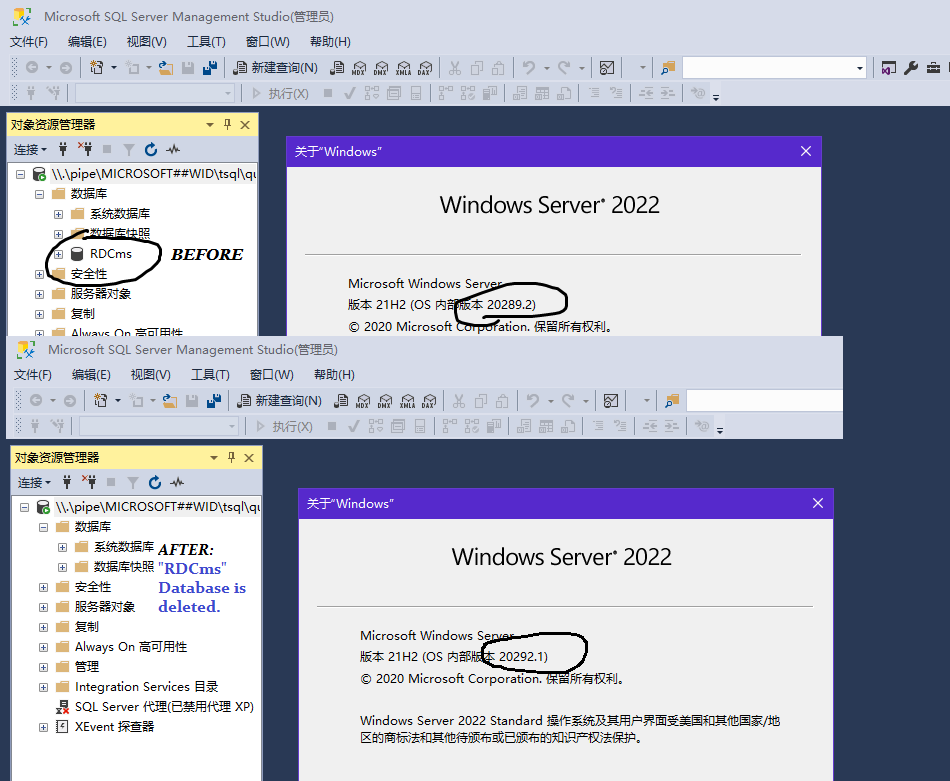
Task: Click the database selector combo in BEFORE toolbar
Action: pyautogui.click(x=154, y=93)
